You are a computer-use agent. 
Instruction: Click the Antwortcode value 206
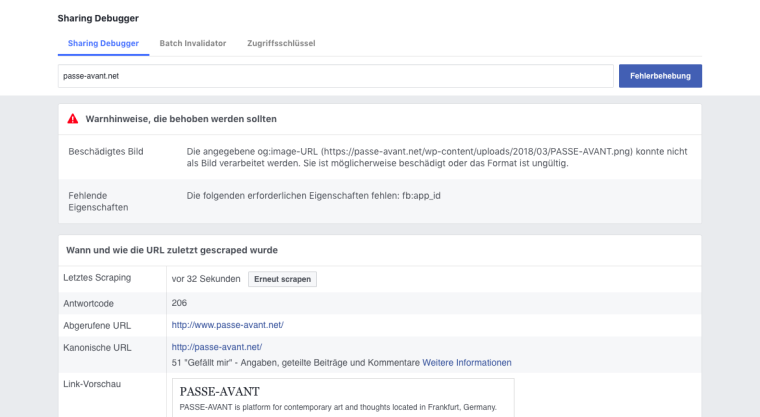180,302
